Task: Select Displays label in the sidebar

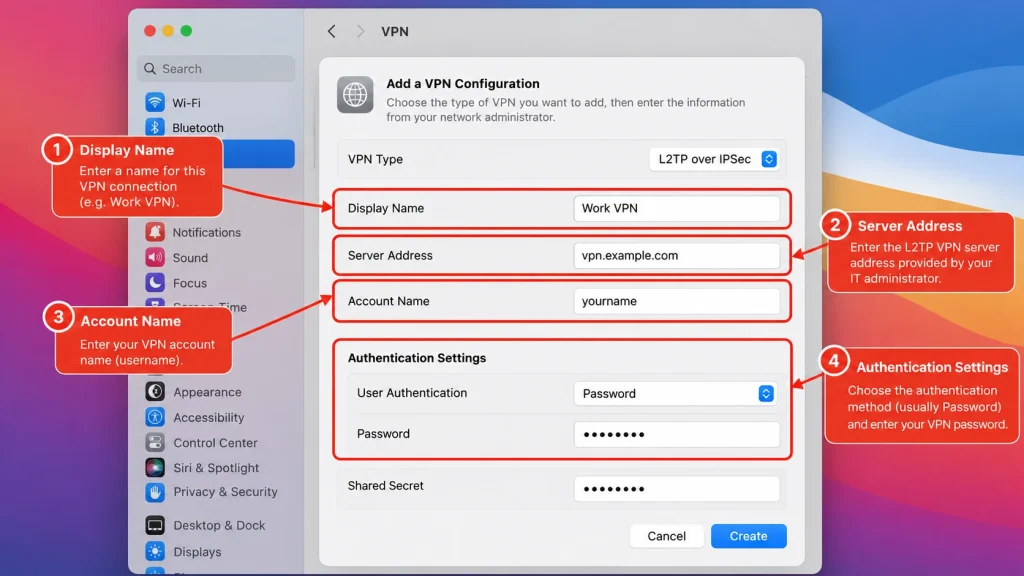Action: point(197,551)
